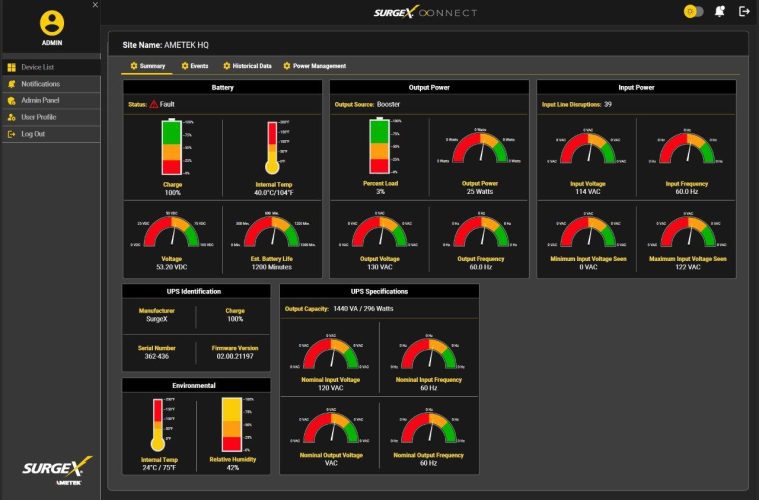Open Admin Panel in the sidebar

51,100
